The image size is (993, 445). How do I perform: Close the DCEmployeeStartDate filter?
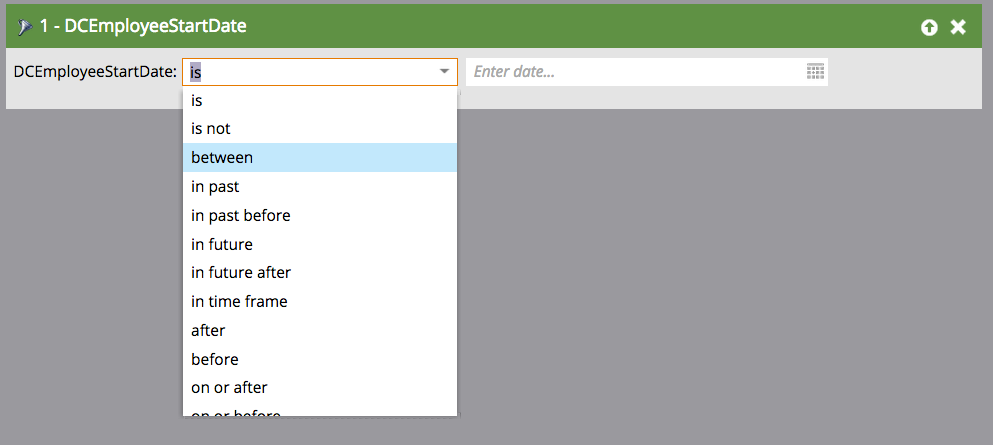click(958, 27)
